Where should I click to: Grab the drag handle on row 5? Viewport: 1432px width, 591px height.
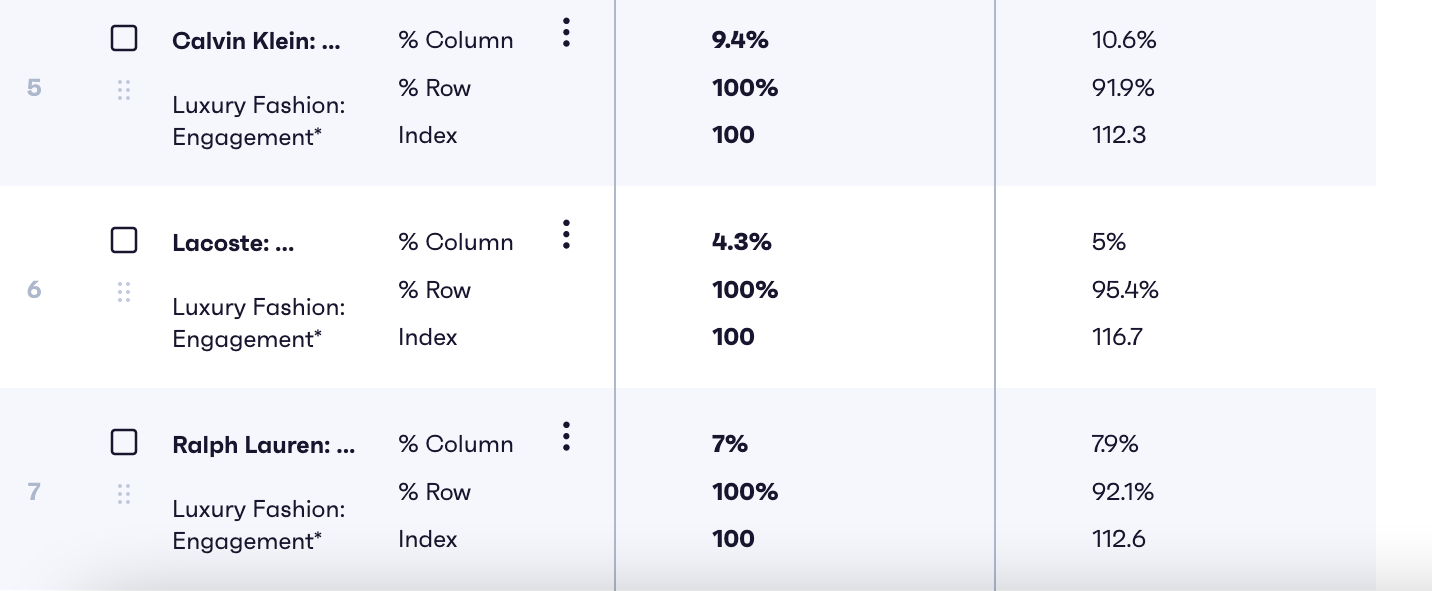(x=124, y=91)
